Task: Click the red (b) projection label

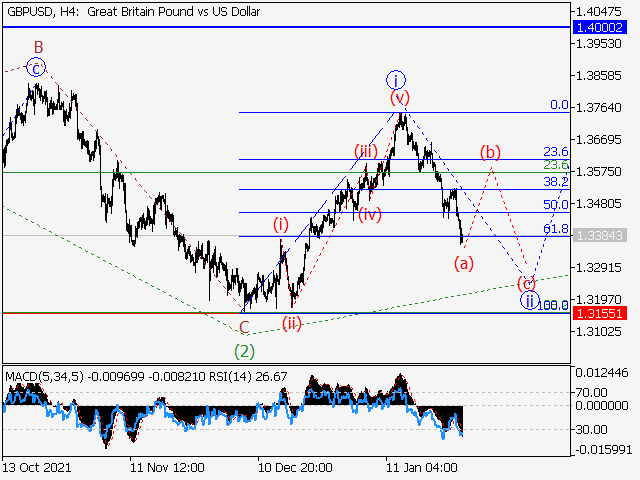Action: pyautogui.click(x=490, y=152)
